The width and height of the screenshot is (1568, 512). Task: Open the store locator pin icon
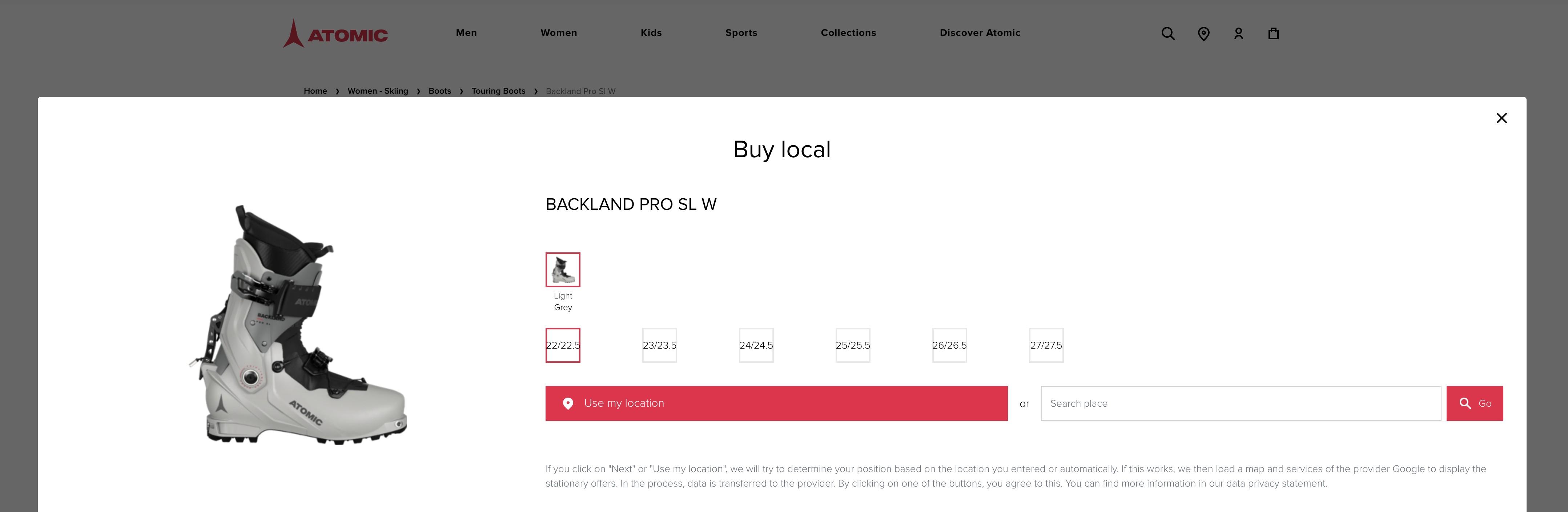click(x=1203, y=33)
